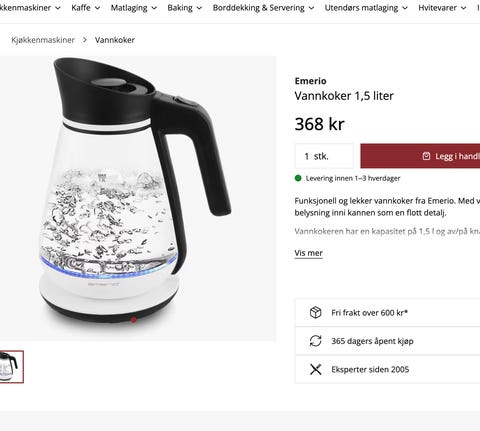Viewport: 480px width, 431px height.
Task: Click the breadcrumb arrow separator icon
Action: pyautogui.click(x=85, y=40)
